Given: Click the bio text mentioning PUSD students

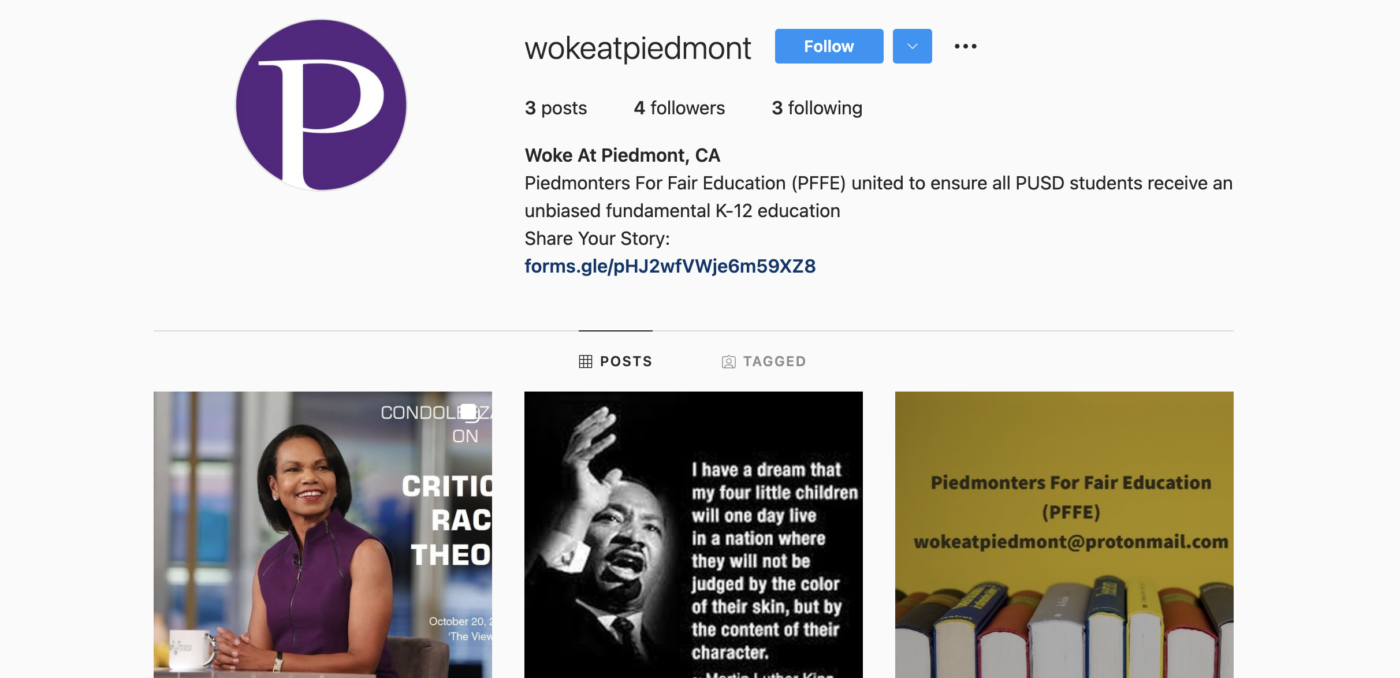Looking at the screenshot, I should [x=878, y=183].
